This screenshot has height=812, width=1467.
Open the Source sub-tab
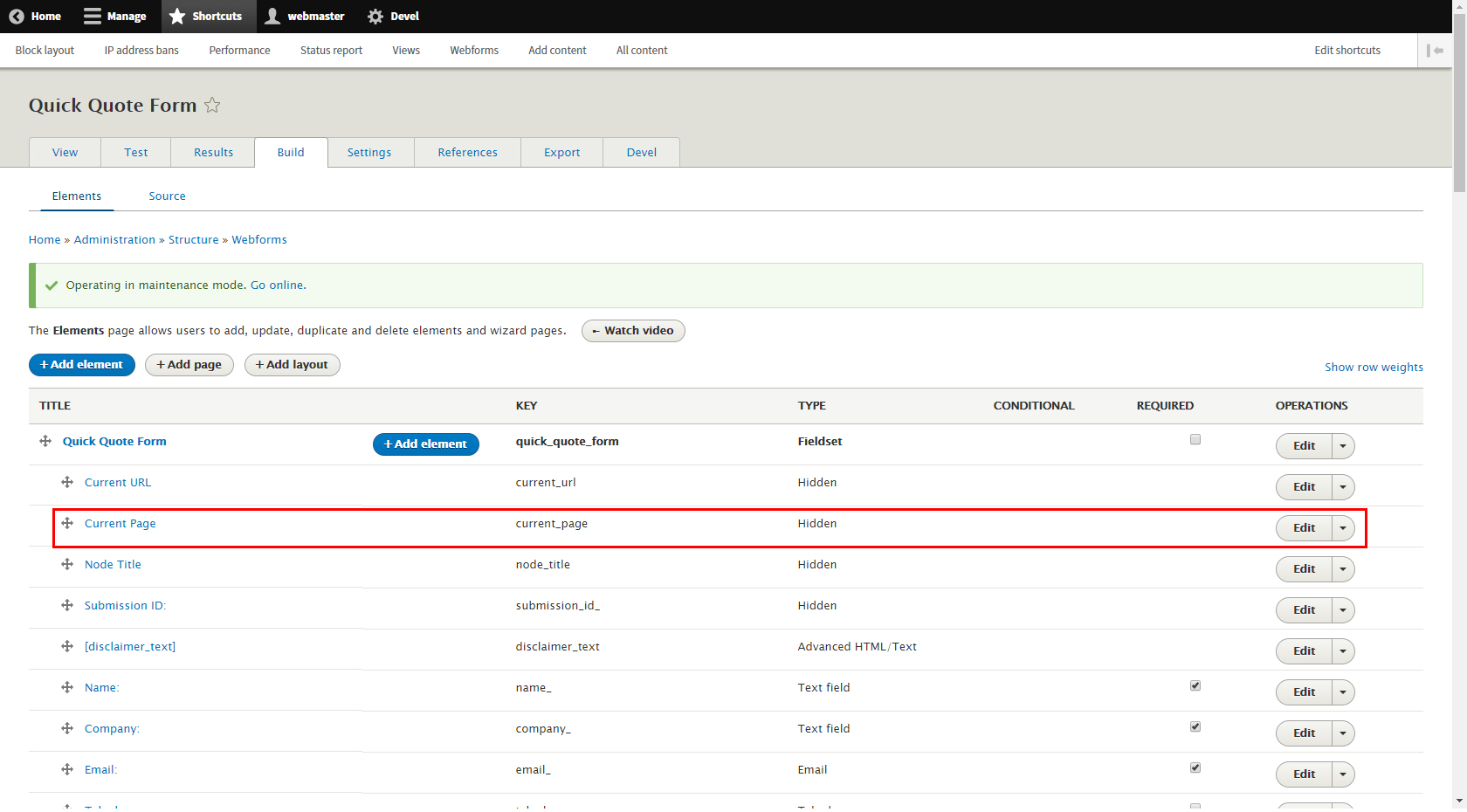click(167, 196)
